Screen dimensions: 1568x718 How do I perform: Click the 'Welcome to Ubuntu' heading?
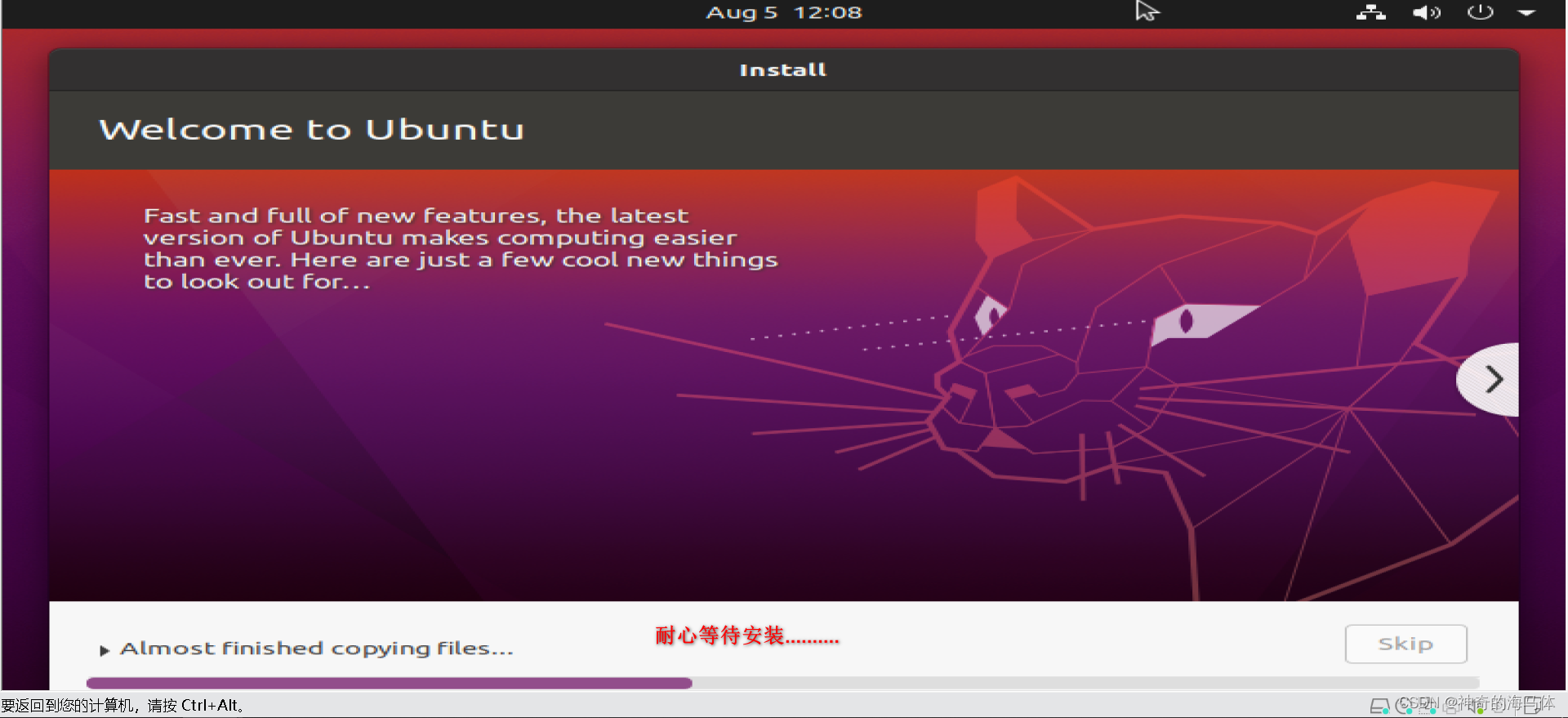tap(311, 129)
